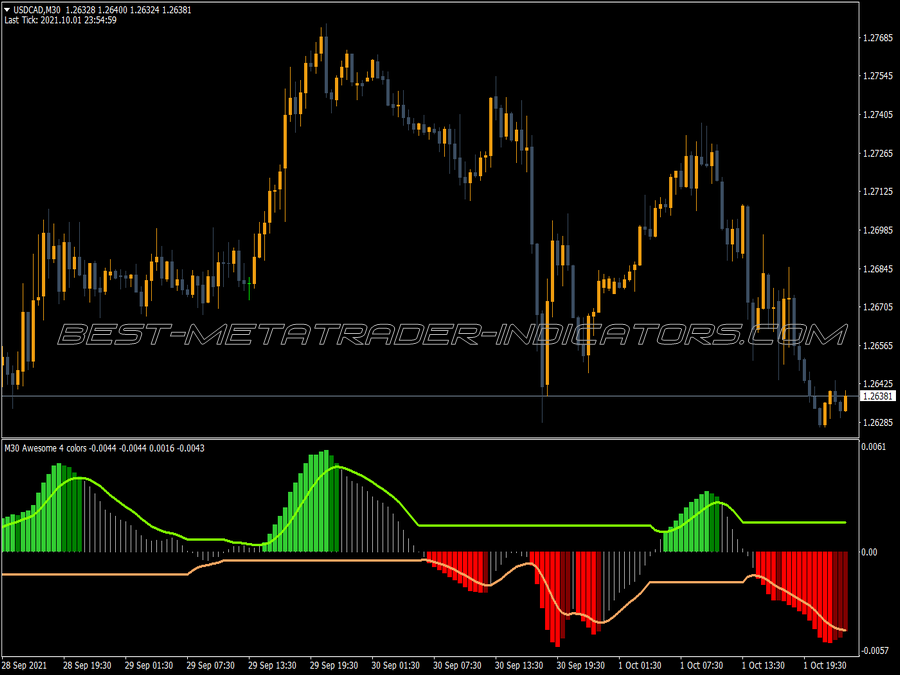Click the 1.26845 price scale label

pyautogui.click(x=878, y=269)
